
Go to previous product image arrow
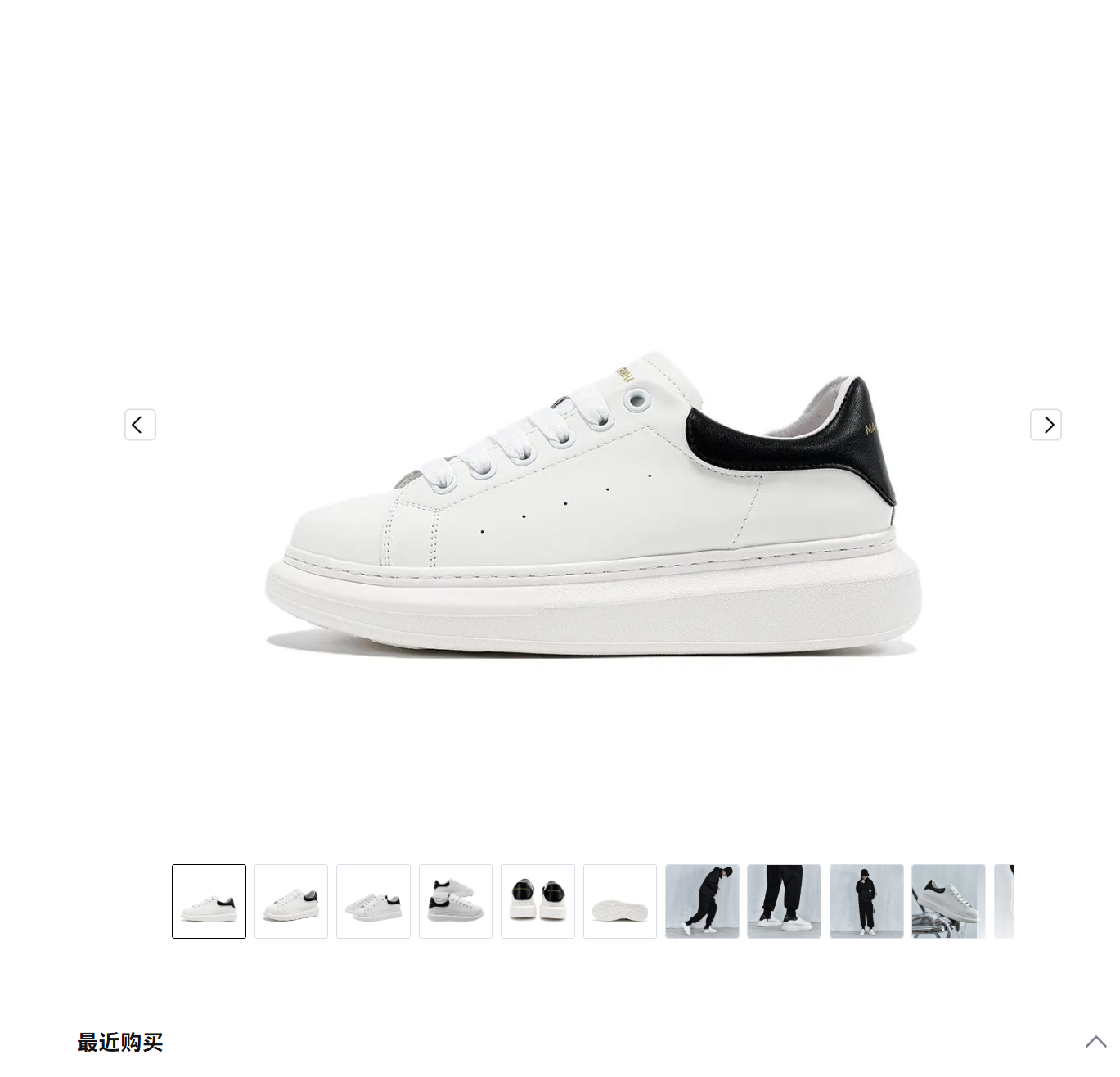(140, 425)
